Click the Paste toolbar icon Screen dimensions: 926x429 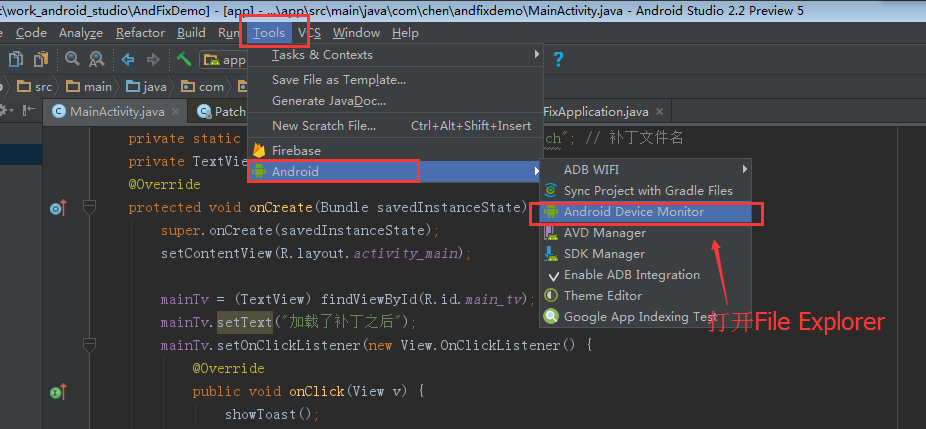pos(41,59)
